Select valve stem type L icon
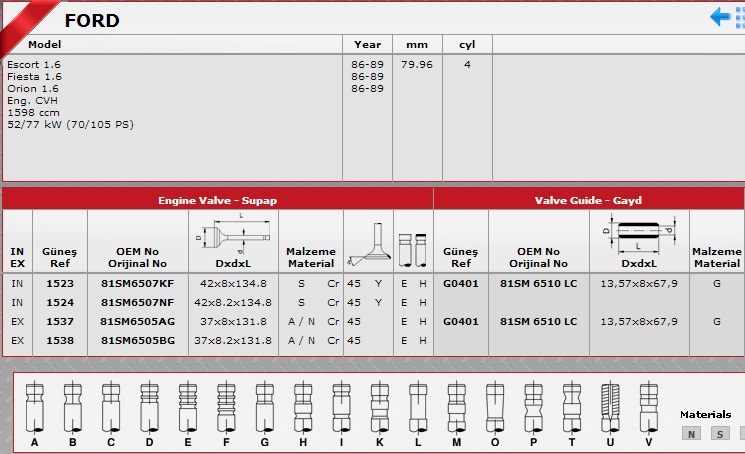 pyautogui.click(x=418, y=407)
